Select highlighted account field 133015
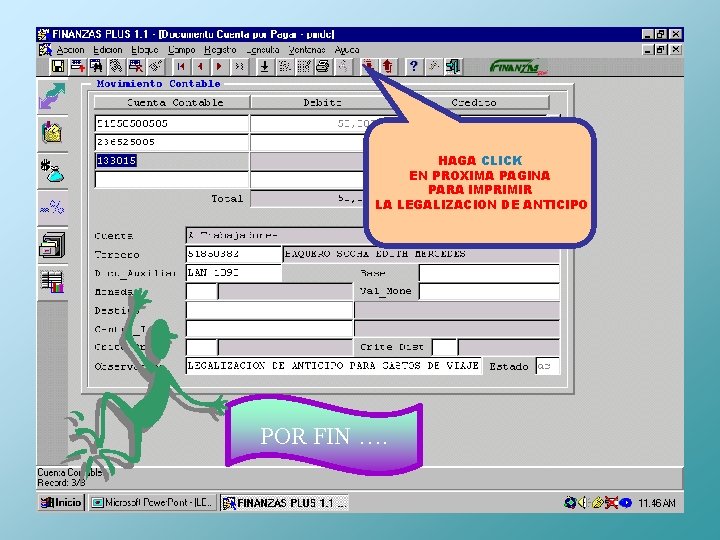Viewport: 720px width, 540px height. (x=172, y=161)
